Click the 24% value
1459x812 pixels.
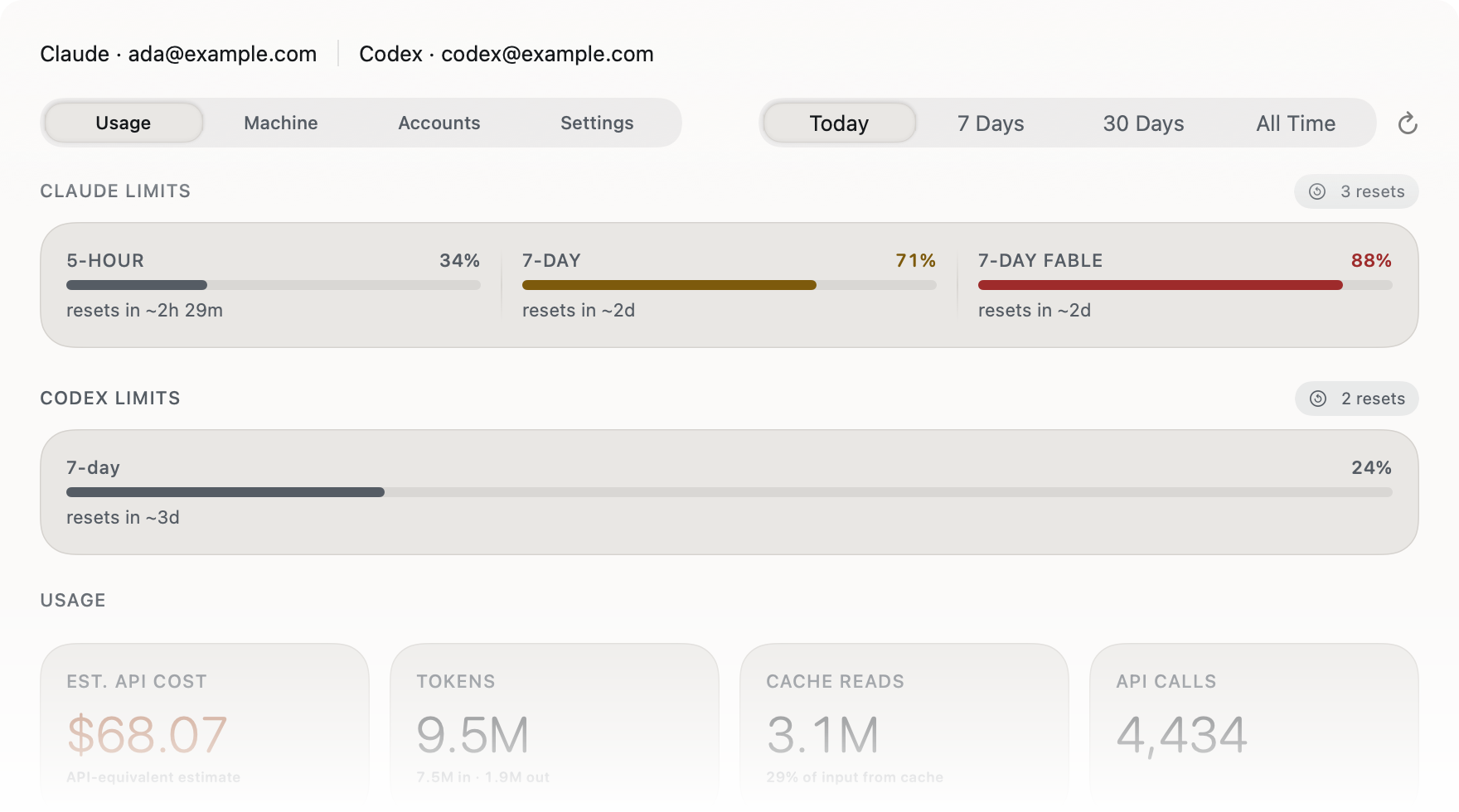tap(1372, 467)
